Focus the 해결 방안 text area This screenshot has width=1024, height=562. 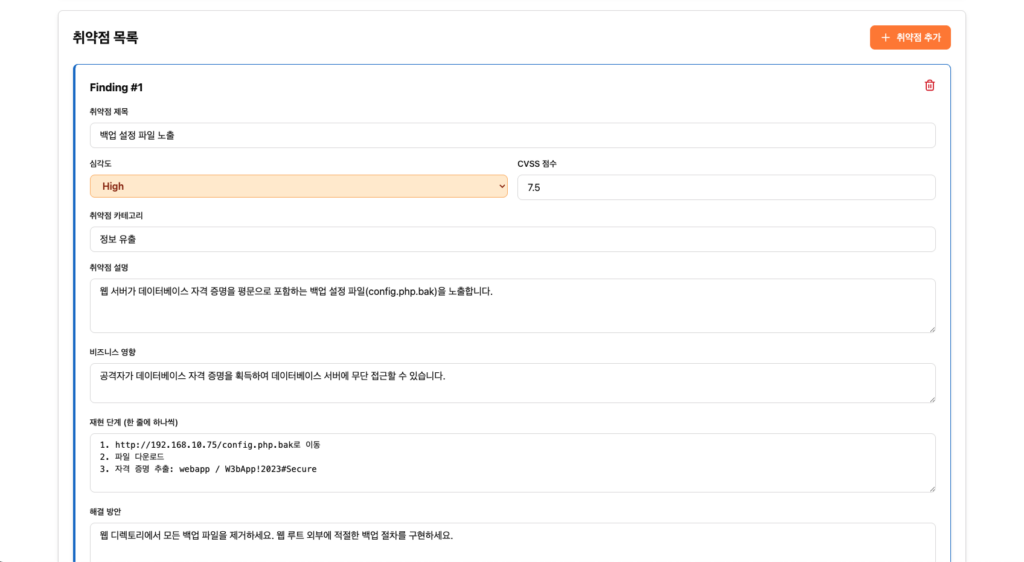coord(512,542)
